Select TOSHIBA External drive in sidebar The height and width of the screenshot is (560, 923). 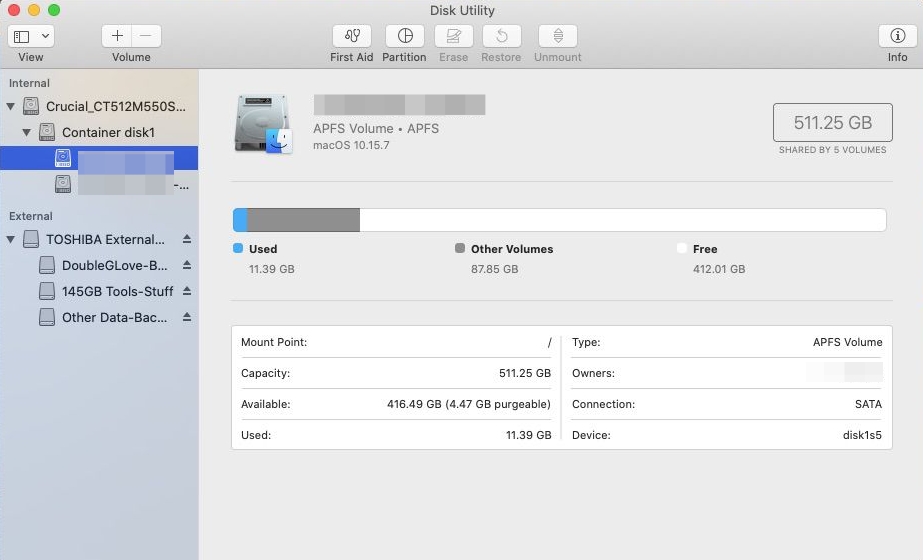click(x=99, y=240)
